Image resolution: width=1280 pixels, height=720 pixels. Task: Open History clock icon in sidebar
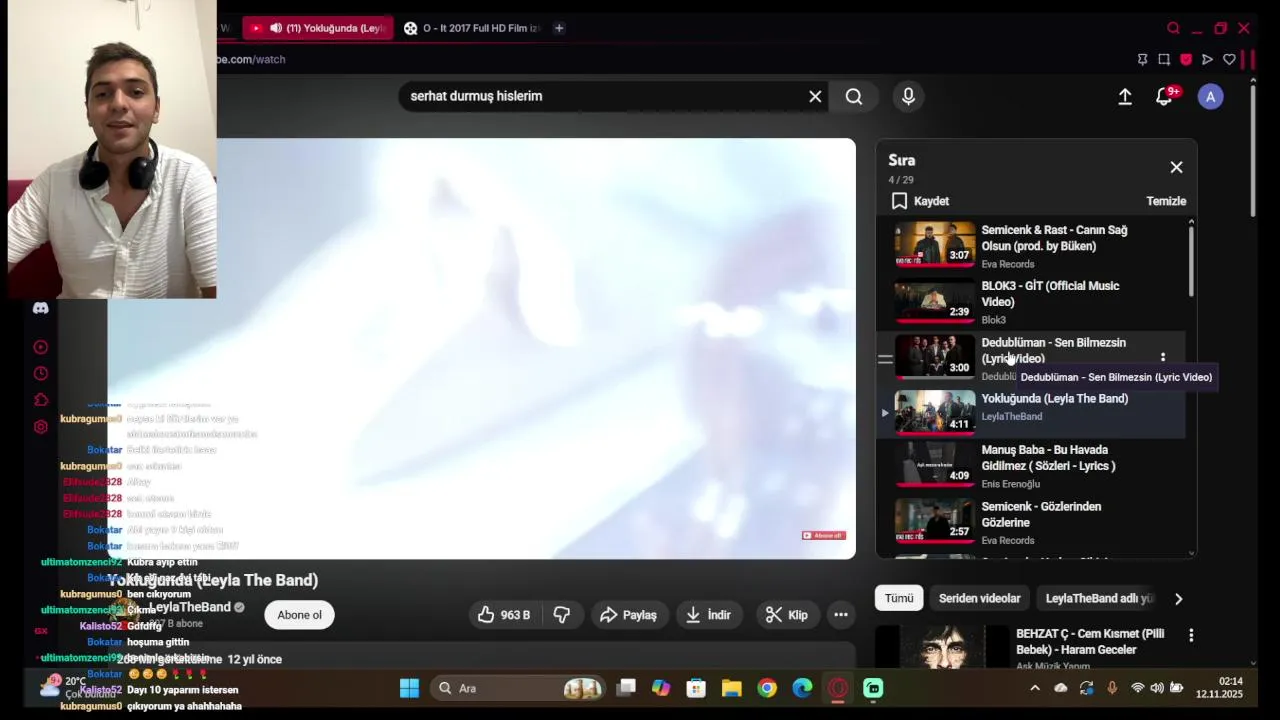tap(41, 374)
